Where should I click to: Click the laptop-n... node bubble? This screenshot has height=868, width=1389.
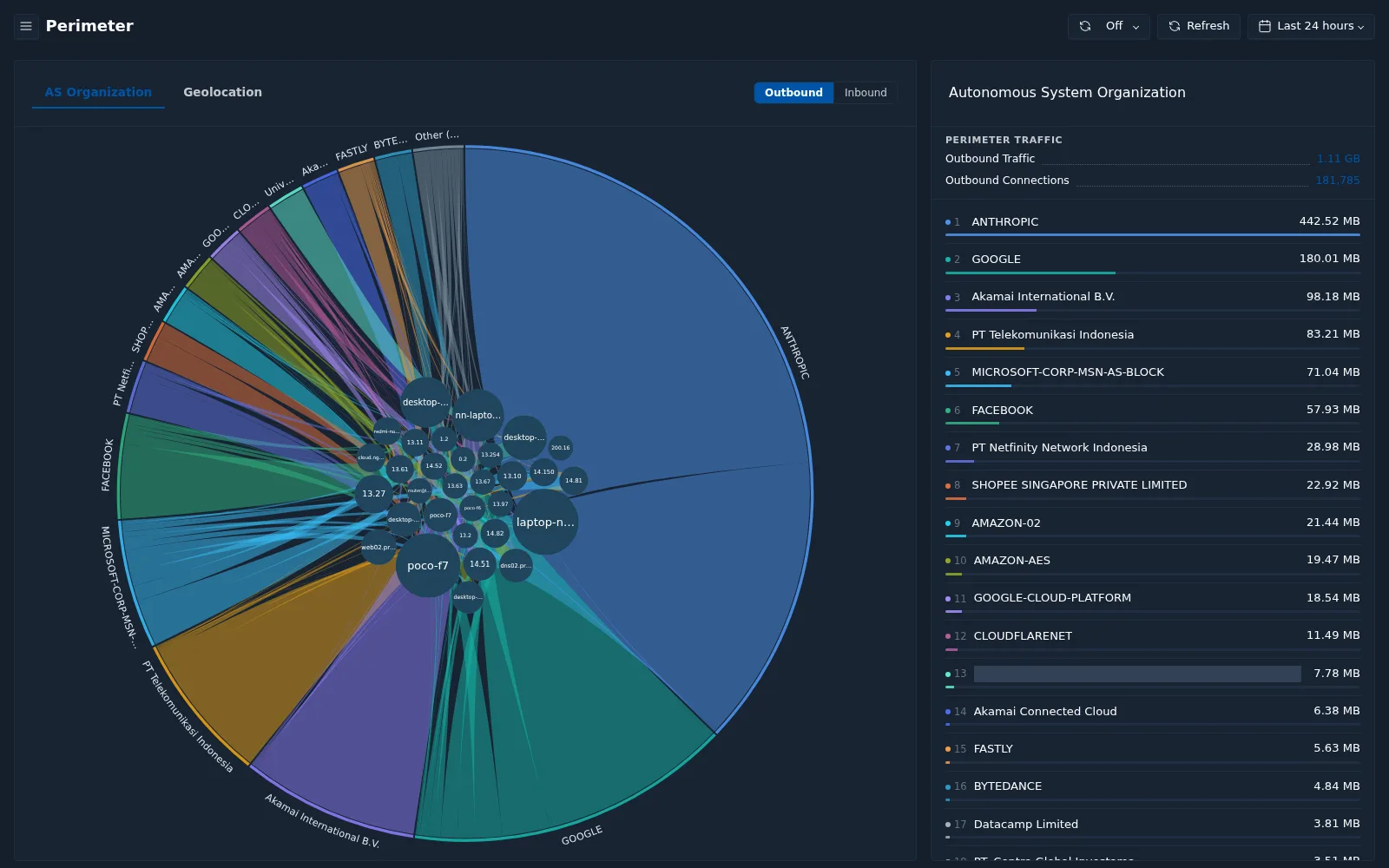[x=545, y=523]
